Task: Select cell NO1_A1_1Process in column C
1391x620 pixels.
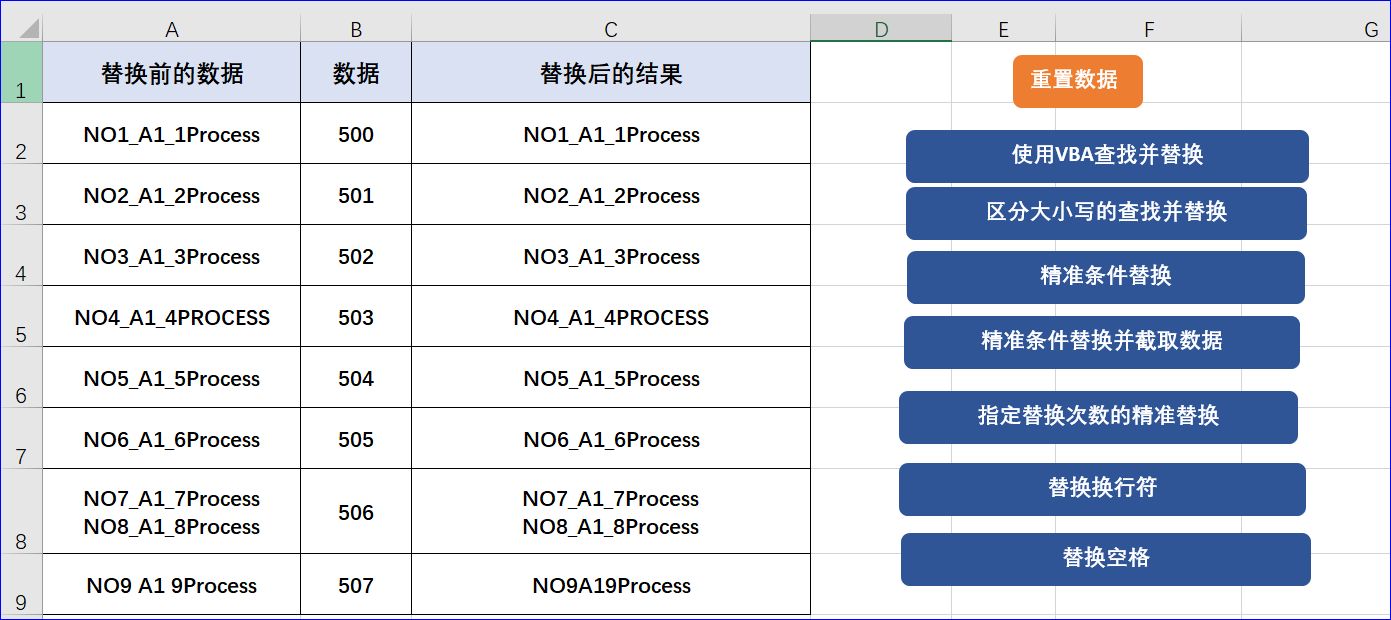Action: (x=611, y=133)
